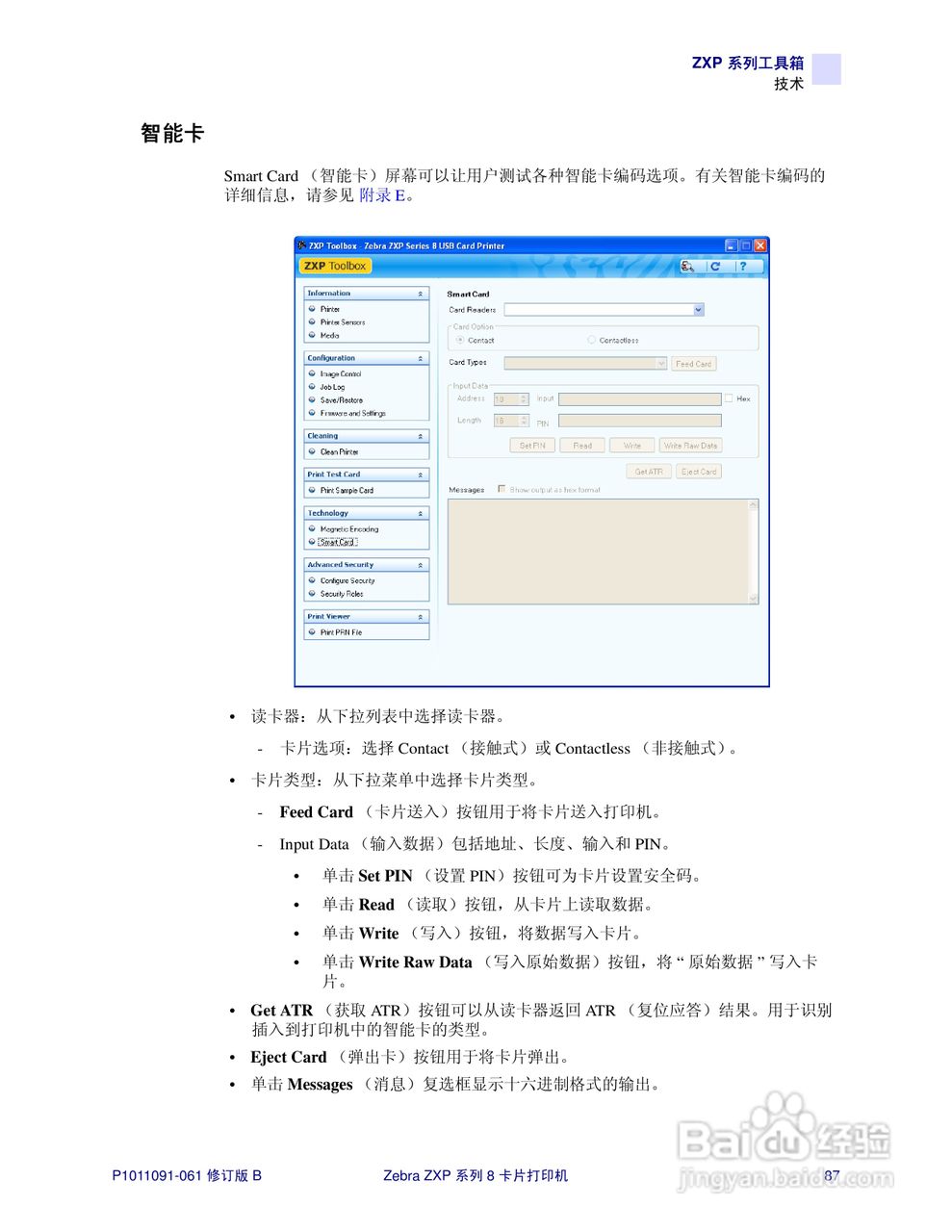Open the Printer information page
Image resolution: width=952 pixels, height=1232 pixels.
pyautogui.click(x=330, y=309)
